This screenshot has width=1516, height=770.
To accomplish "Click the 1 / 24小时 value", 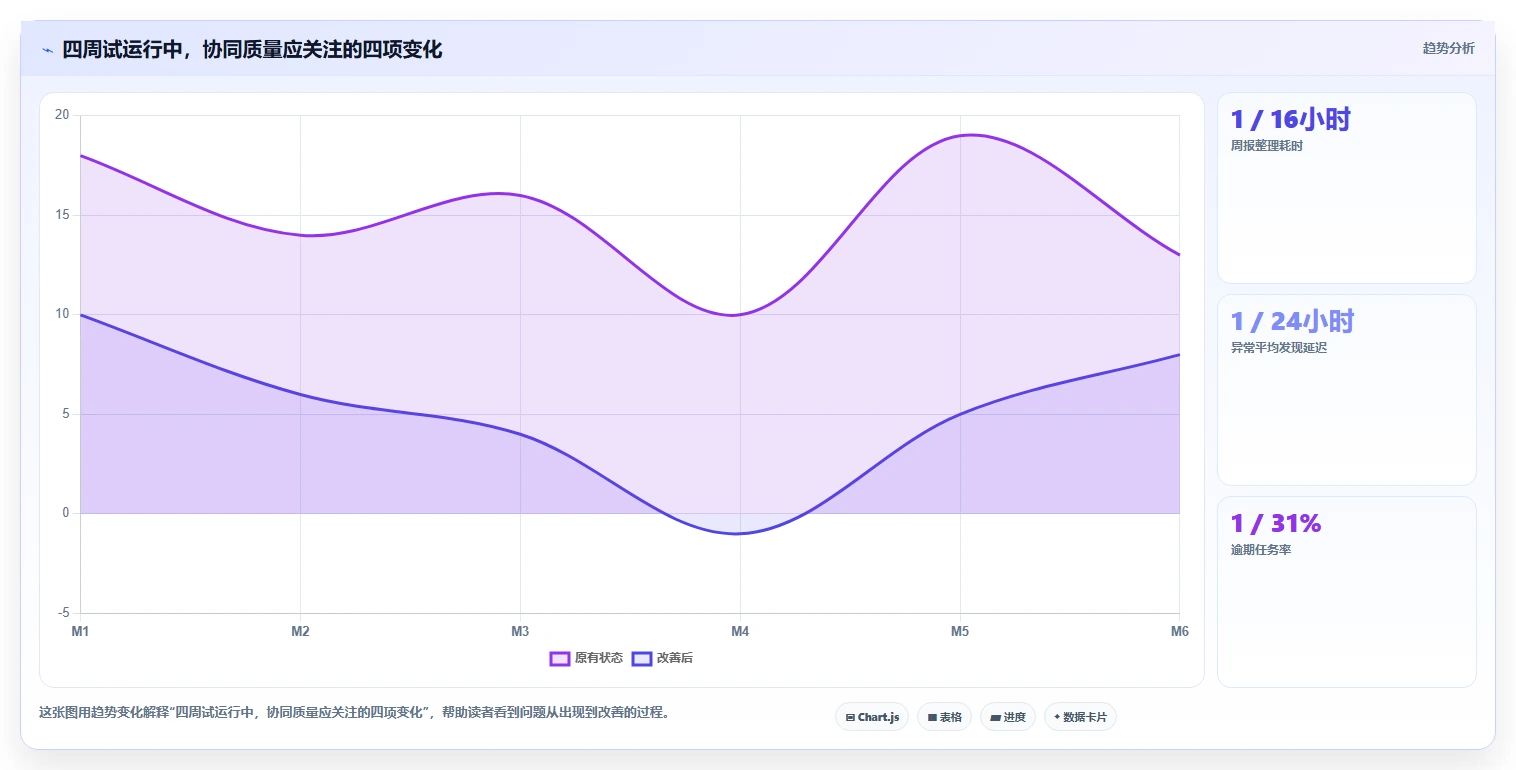I will point(1292,322).
